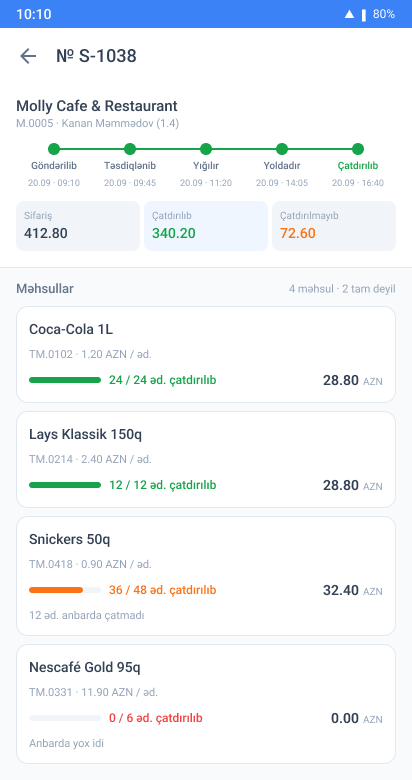This screenshot has width=412, height=780.
Task: Open the Sifariş 412.80 summary card
Action: click(x=78, y=226)
